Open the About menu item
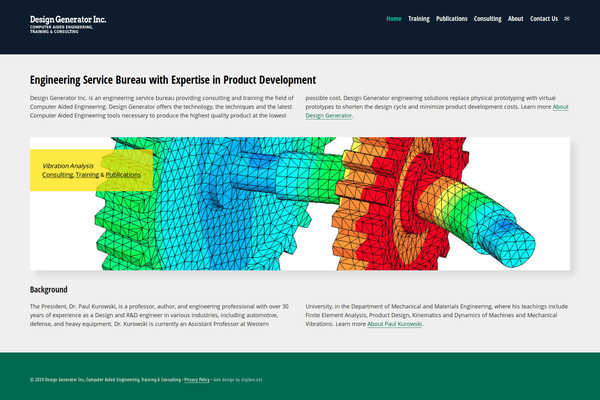The image size is (600, 400). click(515, 18)
